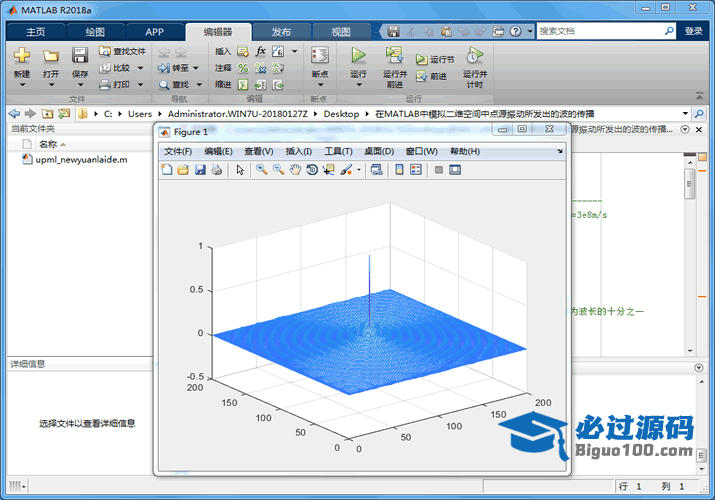Image resolution: width=715 pixels, height=500 pixels.
Task: Click the 打开 folder icon
Action: (x=51, y=56)
